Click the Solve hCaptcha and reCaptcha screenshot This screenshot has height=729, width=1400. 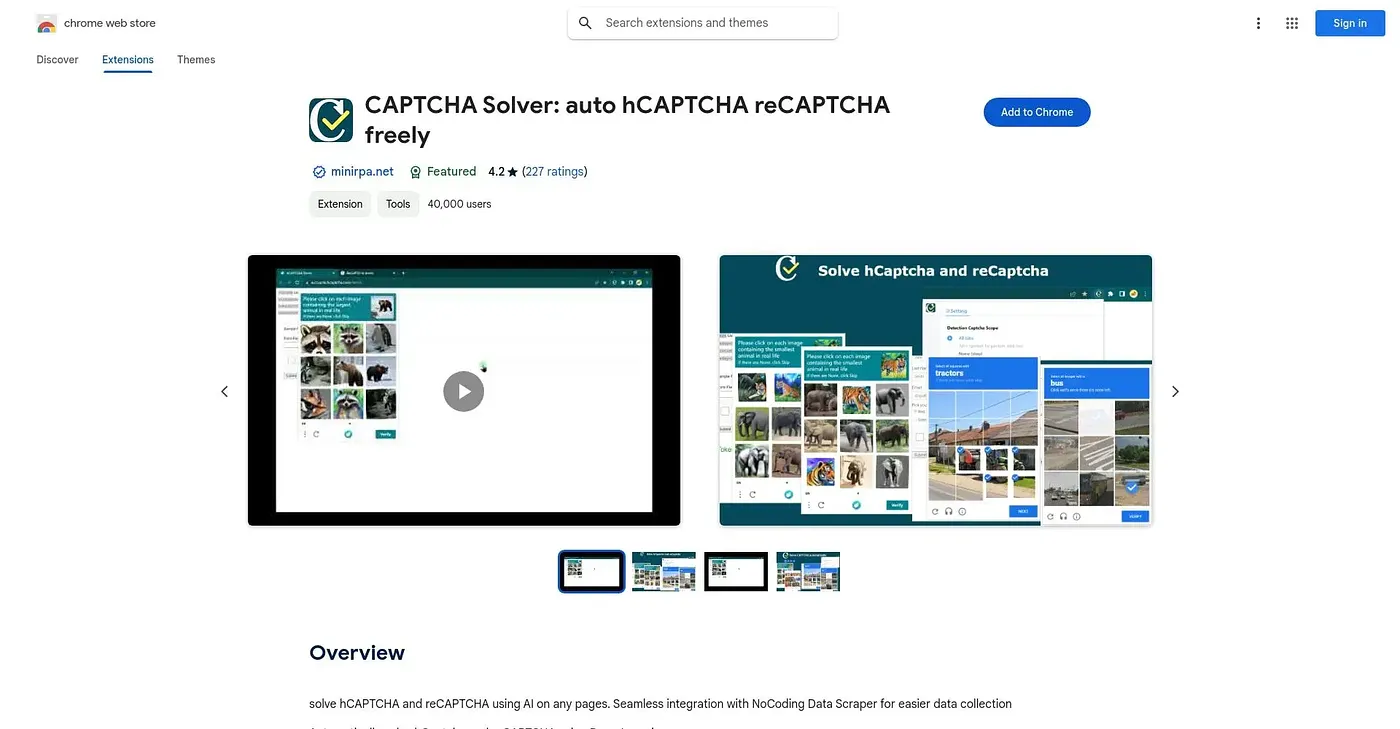point(936,390)
